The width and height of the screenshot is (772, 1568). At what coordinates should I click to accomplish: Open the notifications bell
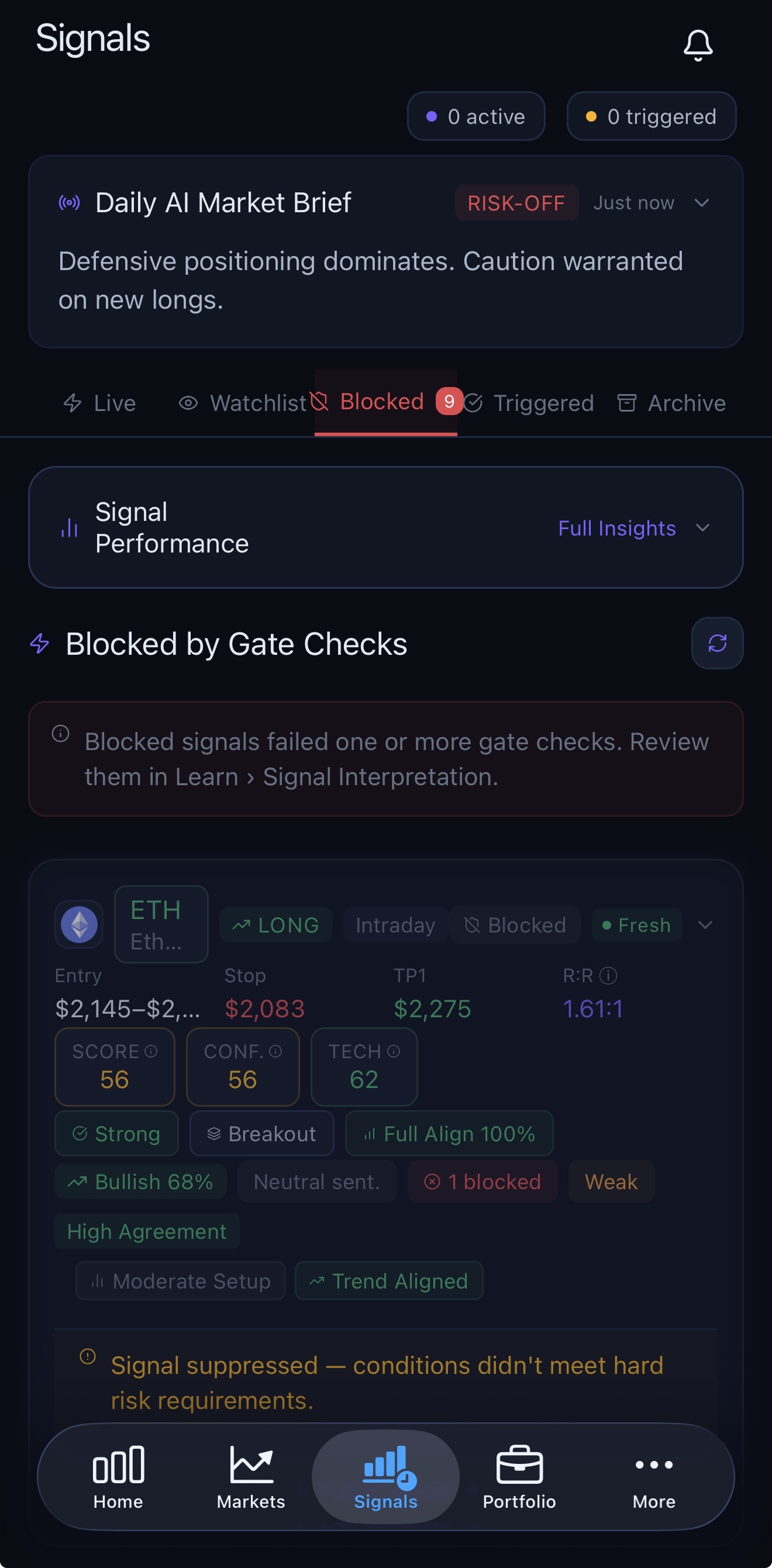[698, 44]
